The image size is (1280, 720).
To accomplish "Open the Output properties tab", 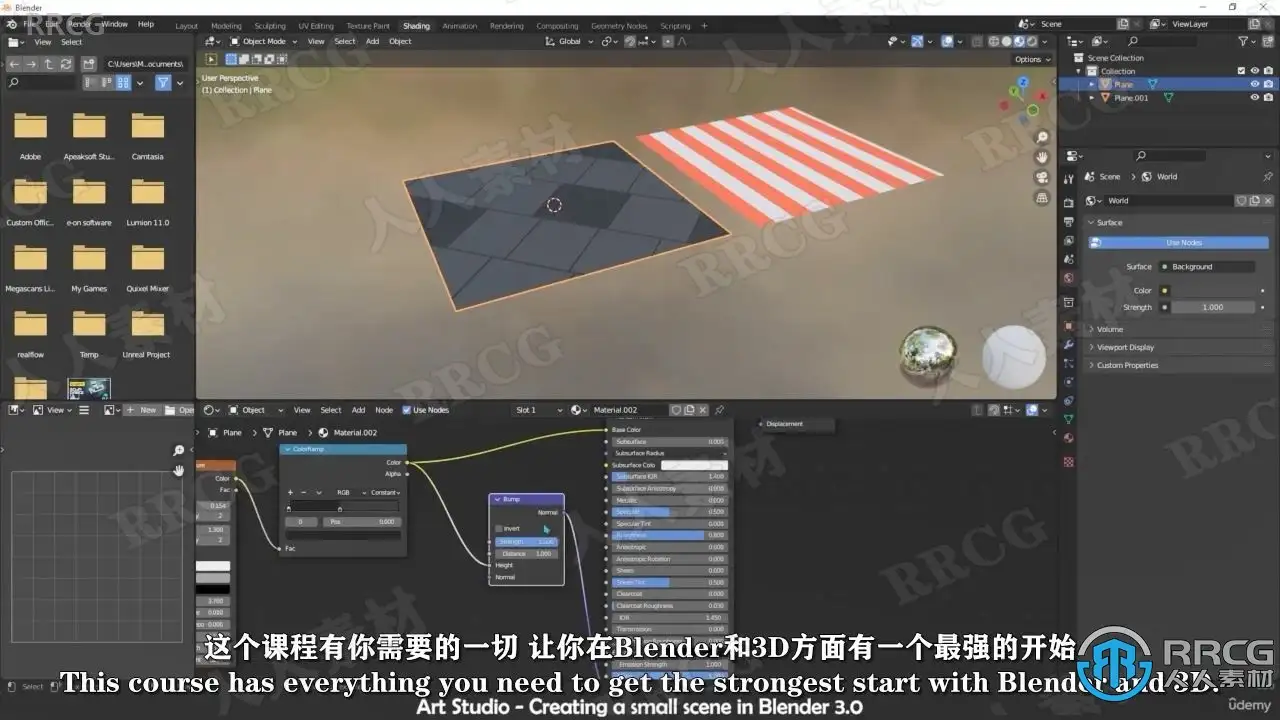I will point(1069,223).
